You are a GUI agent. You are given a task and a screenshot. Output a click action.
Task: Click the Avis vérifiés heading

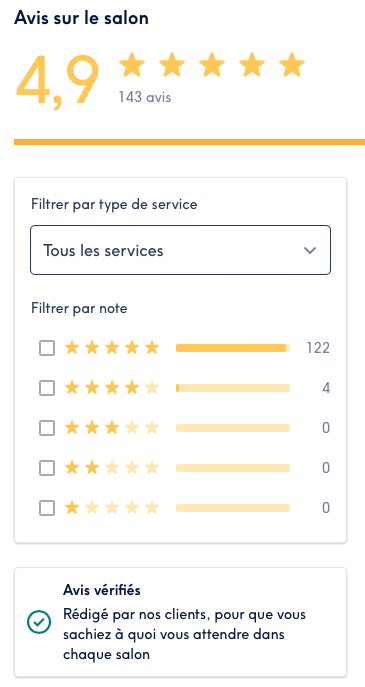102,590
